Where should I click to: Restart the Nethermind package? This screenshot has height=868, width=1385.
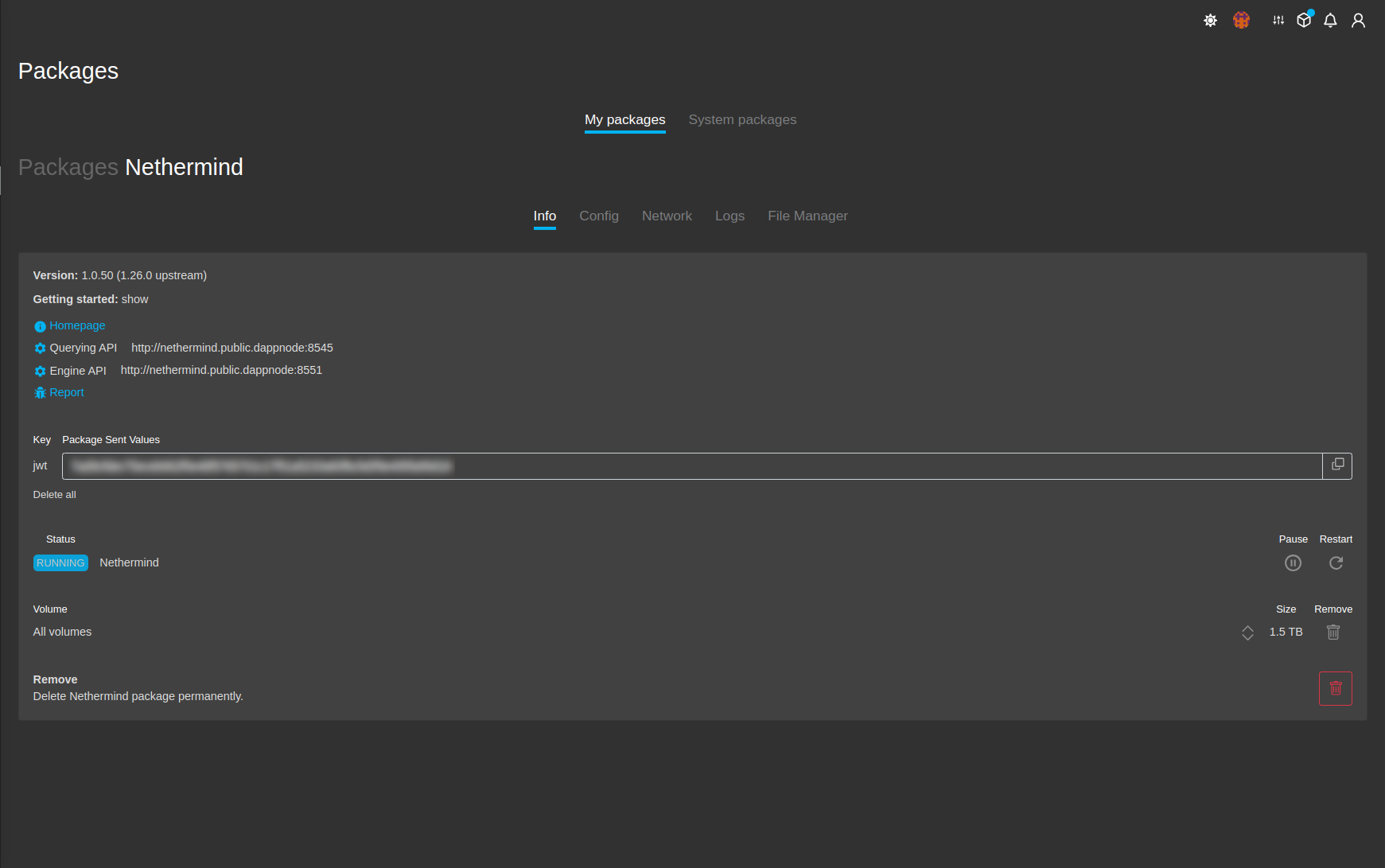pos(1336,563)
